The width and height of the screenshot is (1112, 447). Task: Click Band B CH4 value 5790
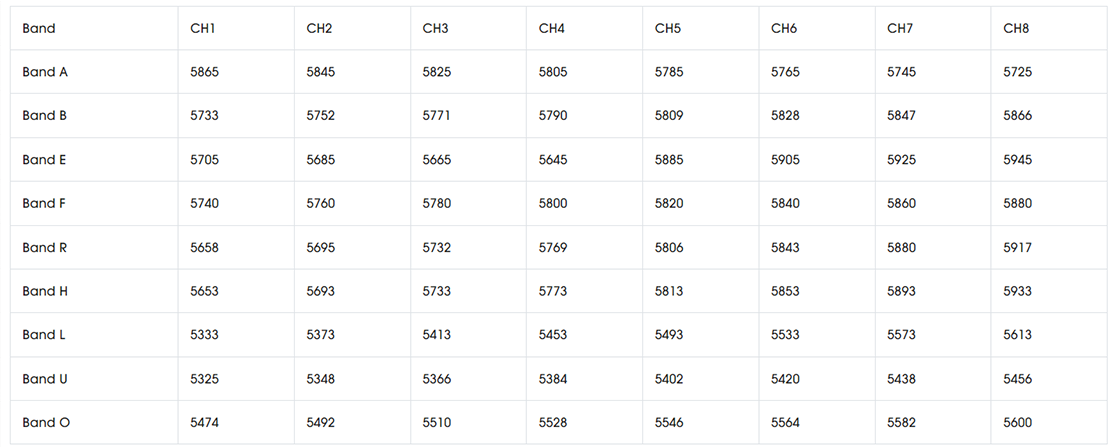tap(553, 116)
